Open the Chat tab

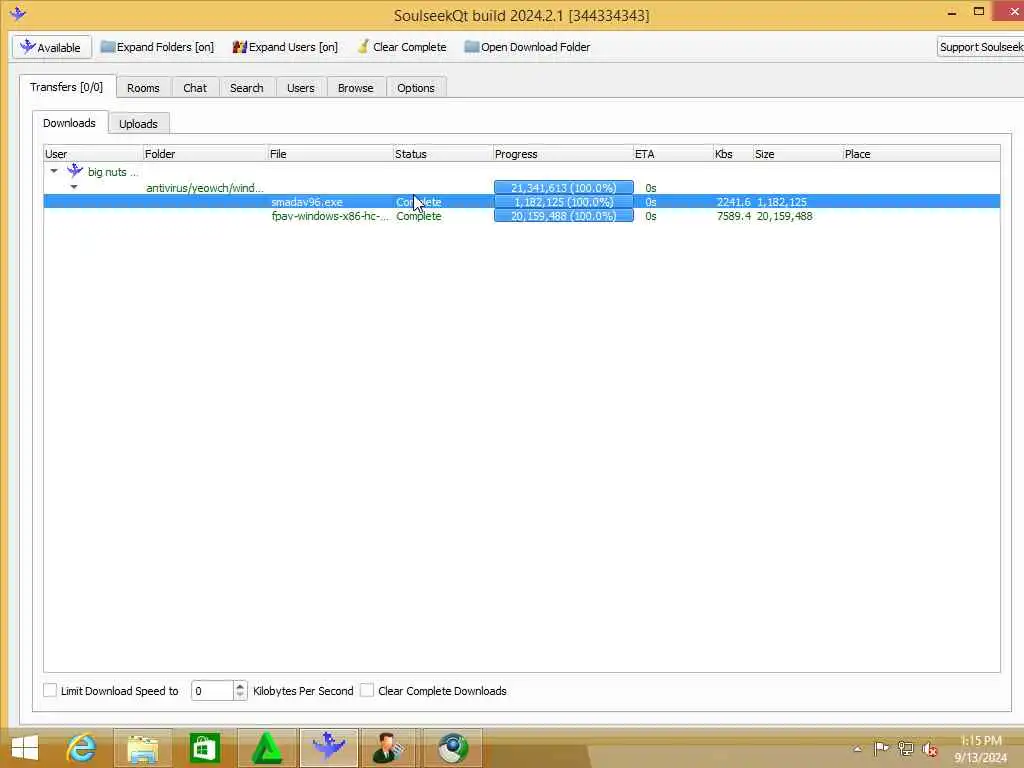pos(195,88)
